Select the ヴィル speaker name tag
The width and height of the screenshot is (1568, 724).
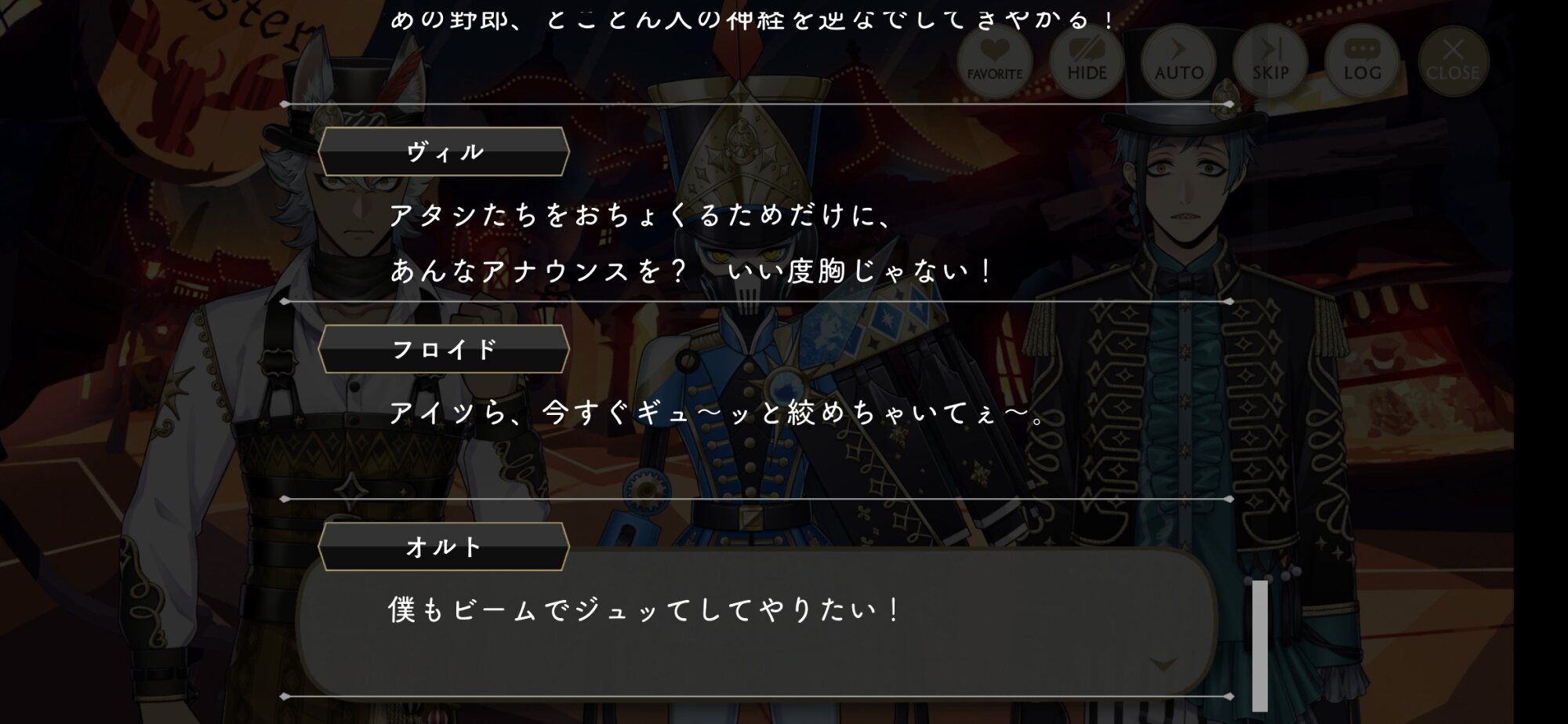(444, 151)
